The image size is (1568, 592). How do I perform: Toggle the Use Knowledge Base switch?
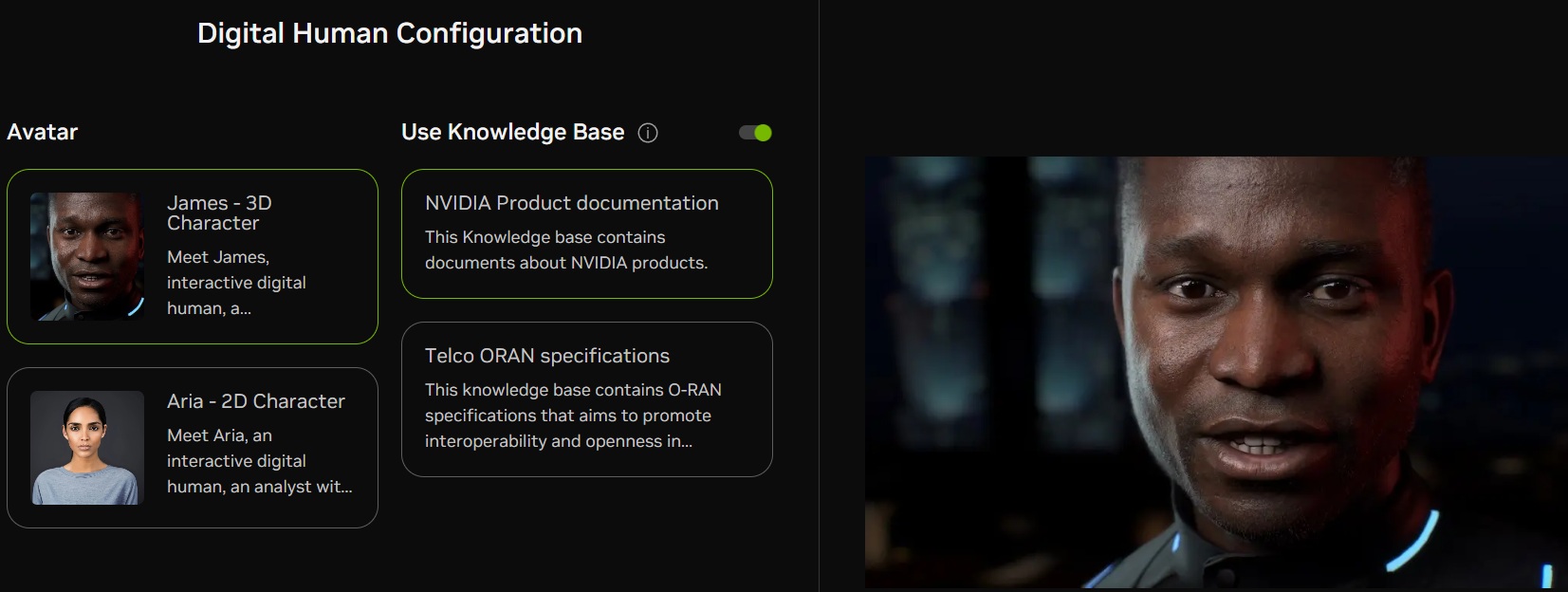coord(755,133)
